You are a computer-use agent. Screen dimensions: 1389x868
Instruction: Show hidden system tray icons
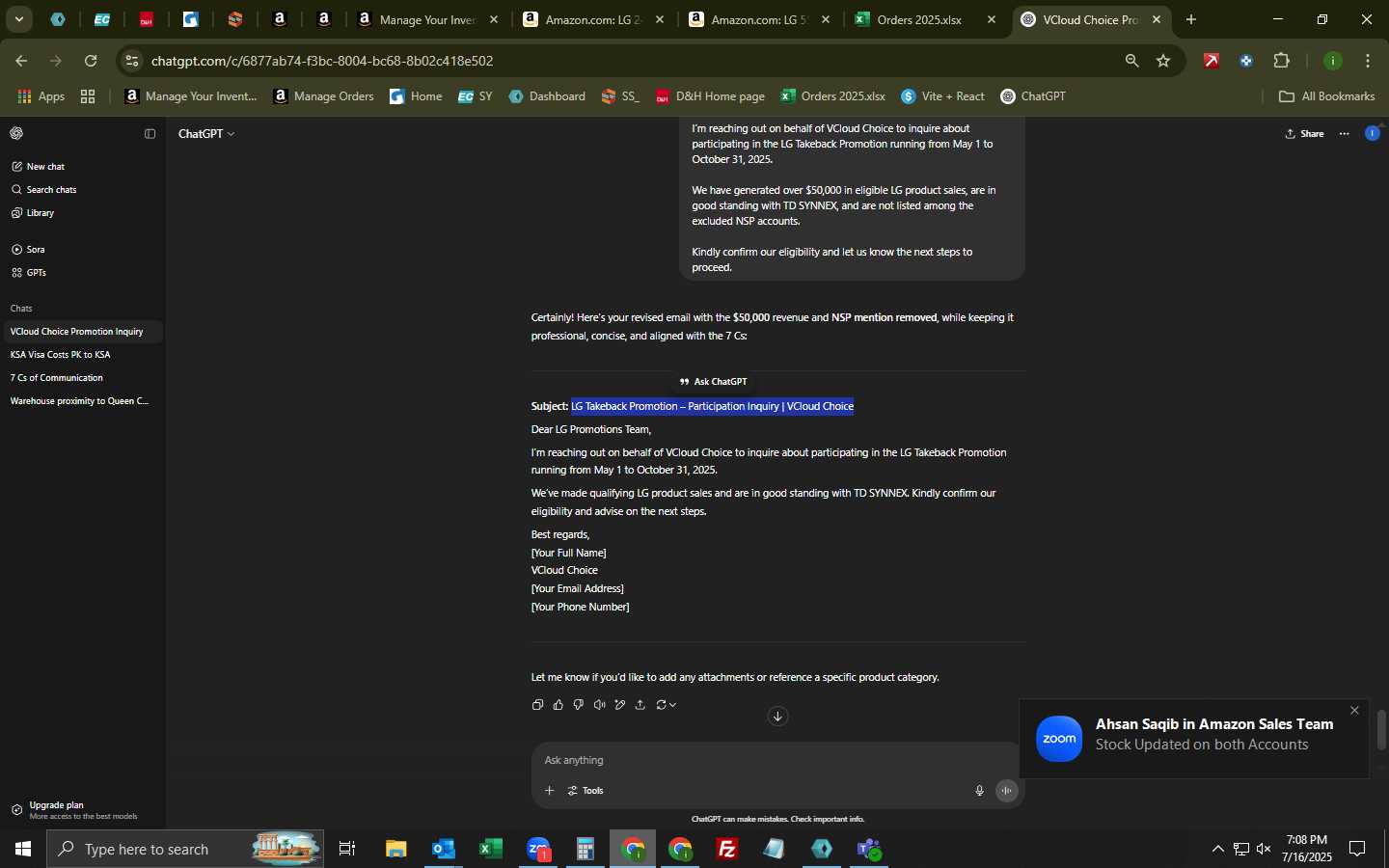point(1217,849)
